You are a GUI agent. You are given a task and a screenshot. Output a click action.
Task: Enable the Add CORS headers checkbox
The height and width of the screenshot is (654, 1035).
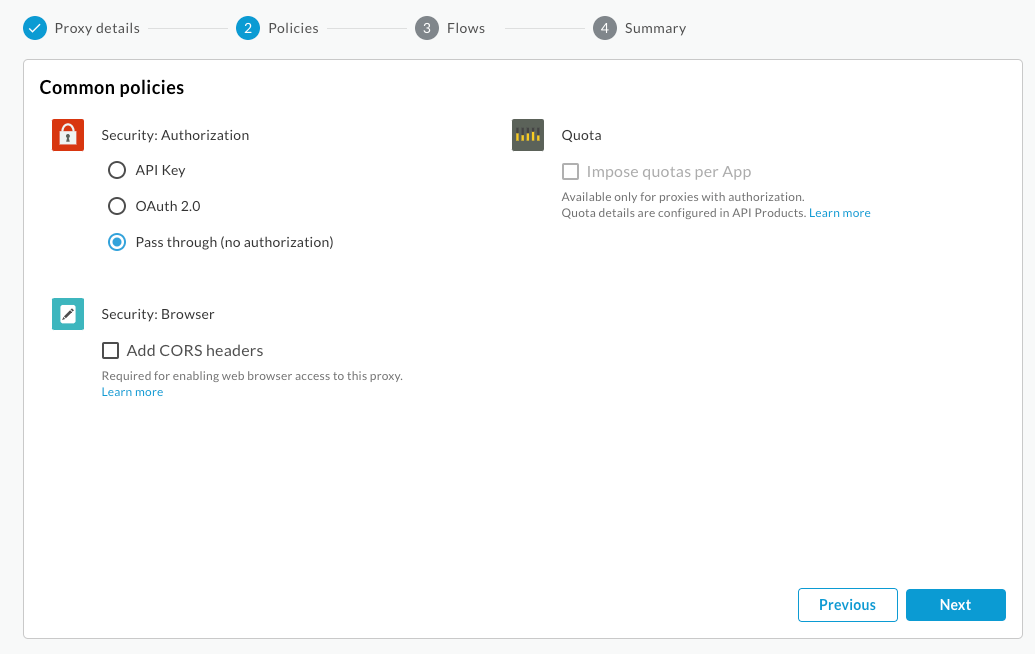110,350
